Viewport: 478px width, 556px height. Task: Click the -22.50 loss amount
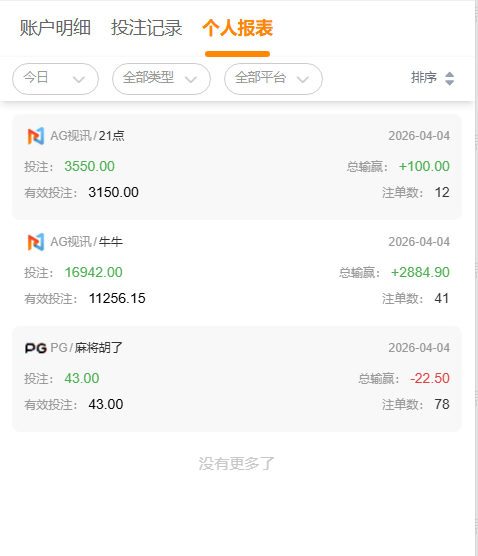click(x=430, y=378)
